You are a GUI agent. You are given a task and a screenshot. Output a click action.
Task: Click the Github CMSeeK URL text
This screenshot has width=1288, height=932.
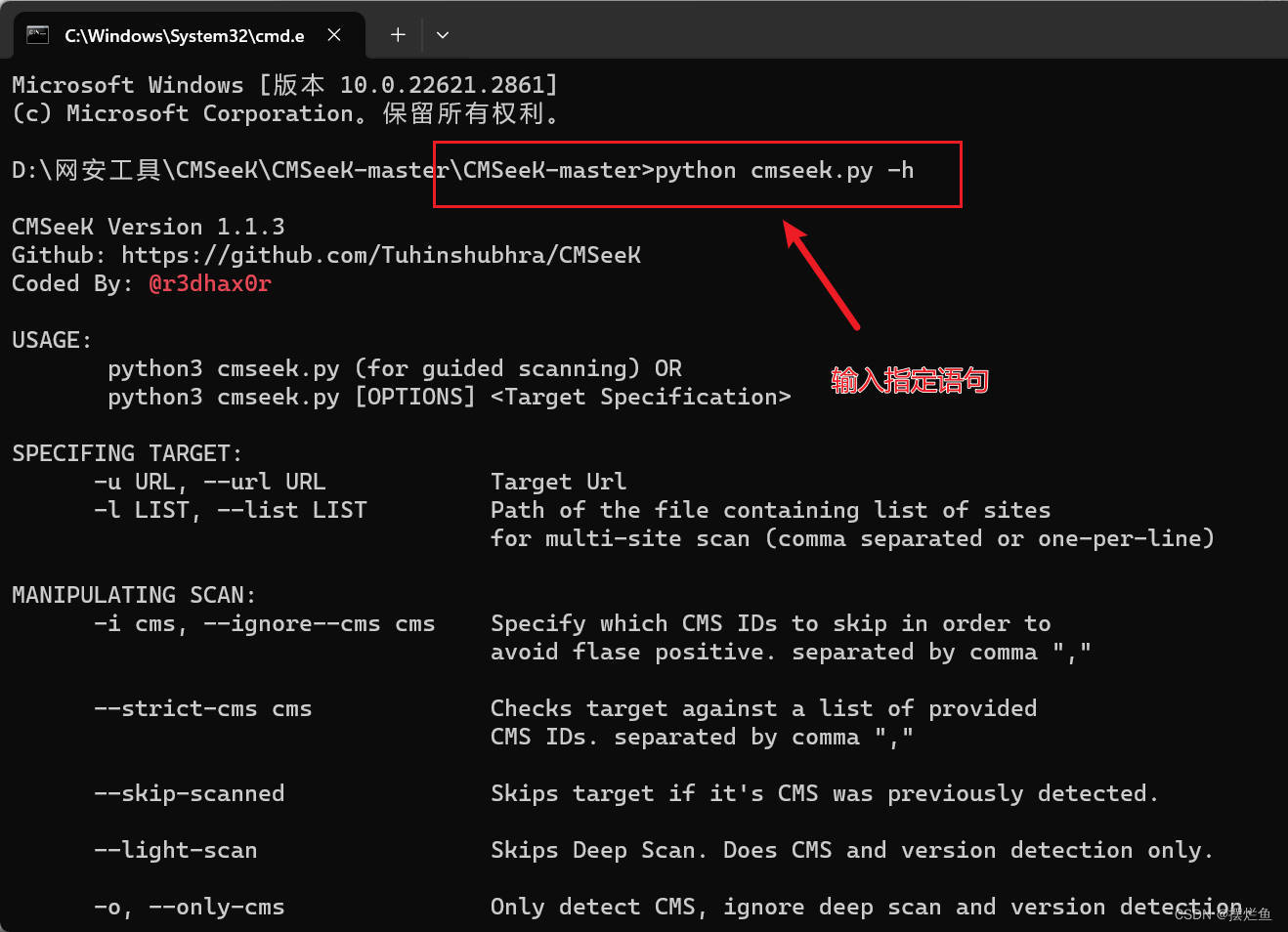[x=381, y=255]
